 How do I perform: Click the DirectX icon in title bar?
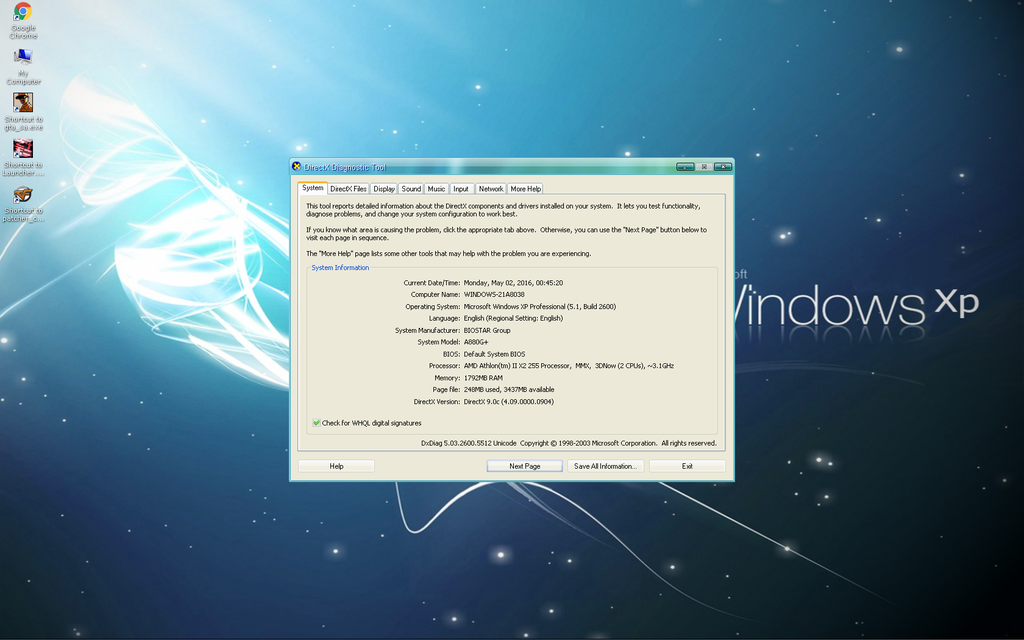tap(297, 167)
